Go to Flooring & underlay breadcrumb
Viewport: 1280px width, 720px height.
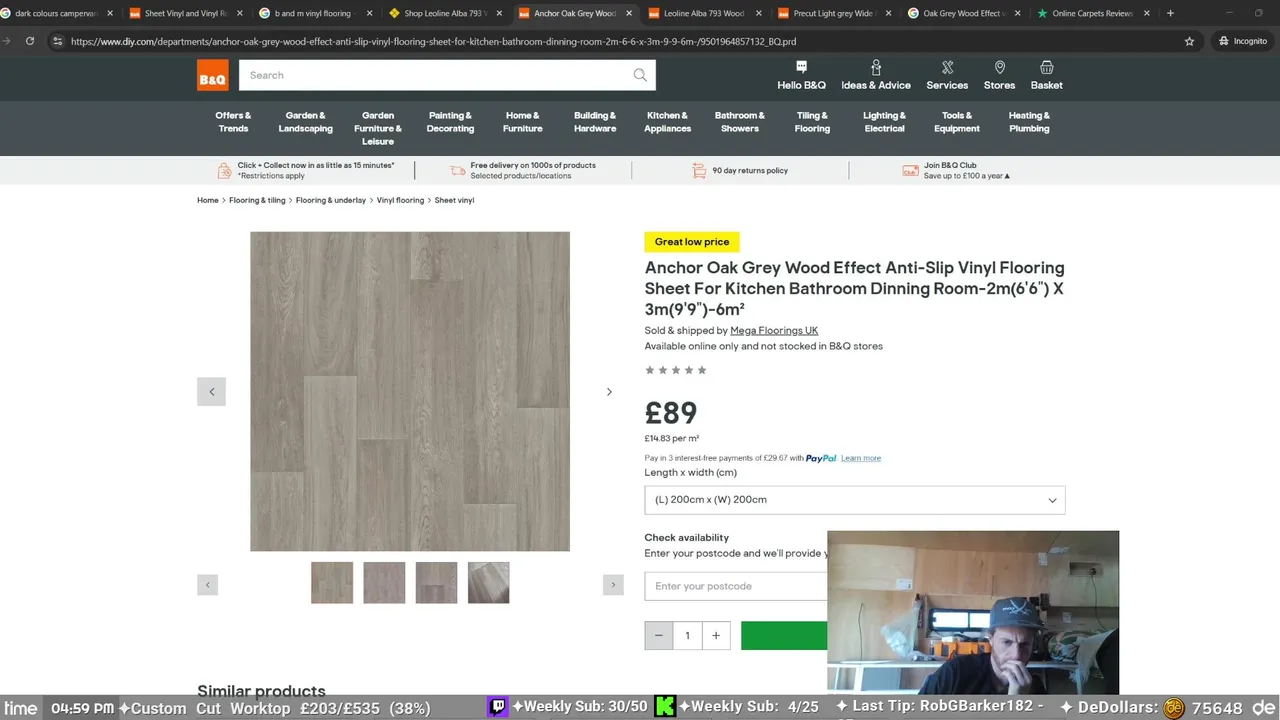click(x=331, y=200)
